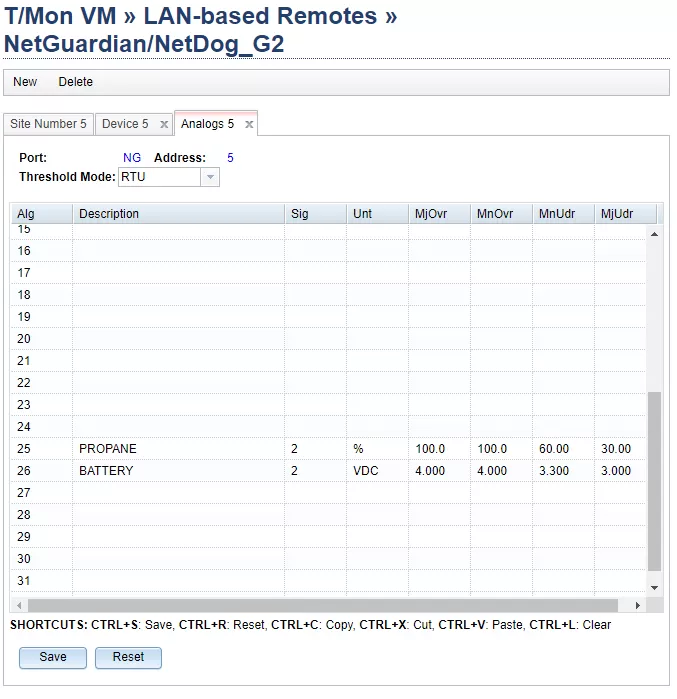The width and height of the screenshot is (677, 699).
Task: Close the Analogs 5 tab
Action: pyautogui.click(x=249, y=125)
